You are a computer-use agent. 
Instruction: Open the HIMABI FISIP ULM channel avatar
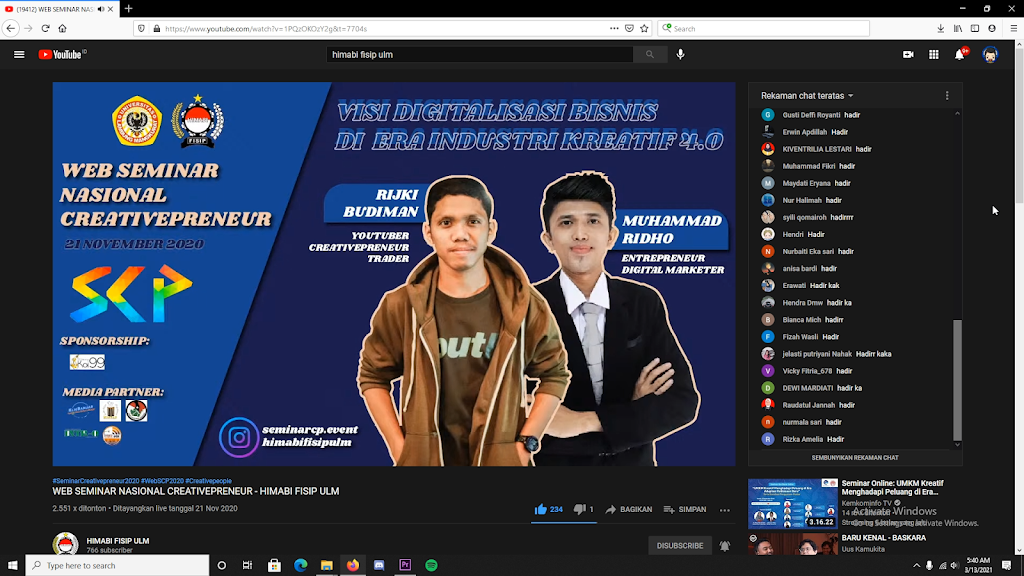[65, 544]
